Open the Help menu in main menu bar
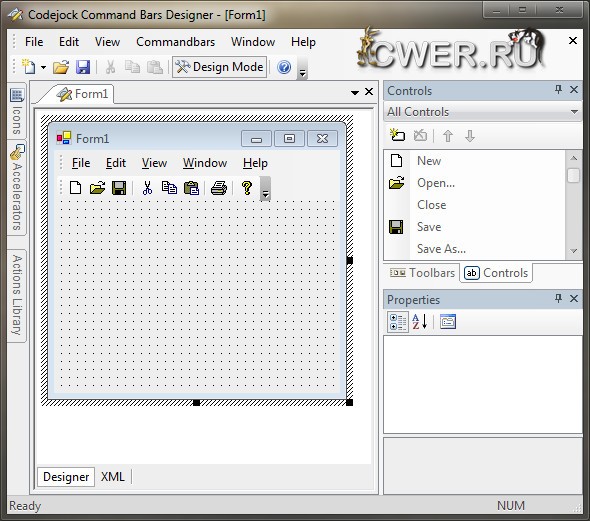This screenshot has width=590, height=521. pos(303,42)
